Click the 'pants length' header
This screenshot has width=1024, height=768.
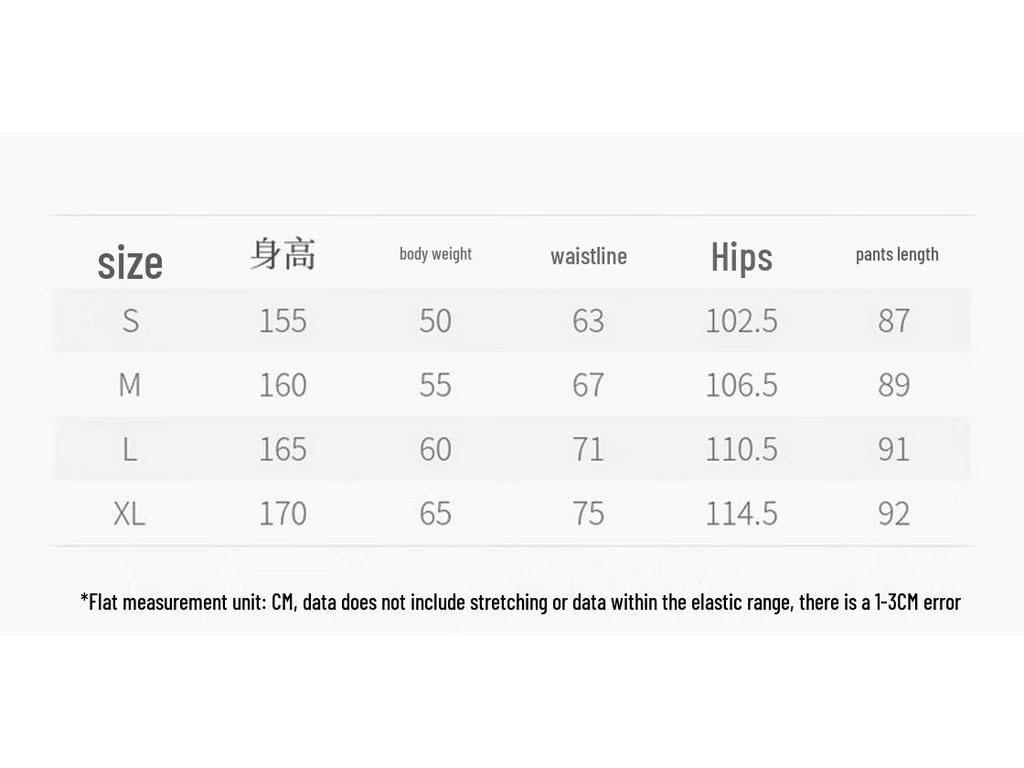(897, 255)
